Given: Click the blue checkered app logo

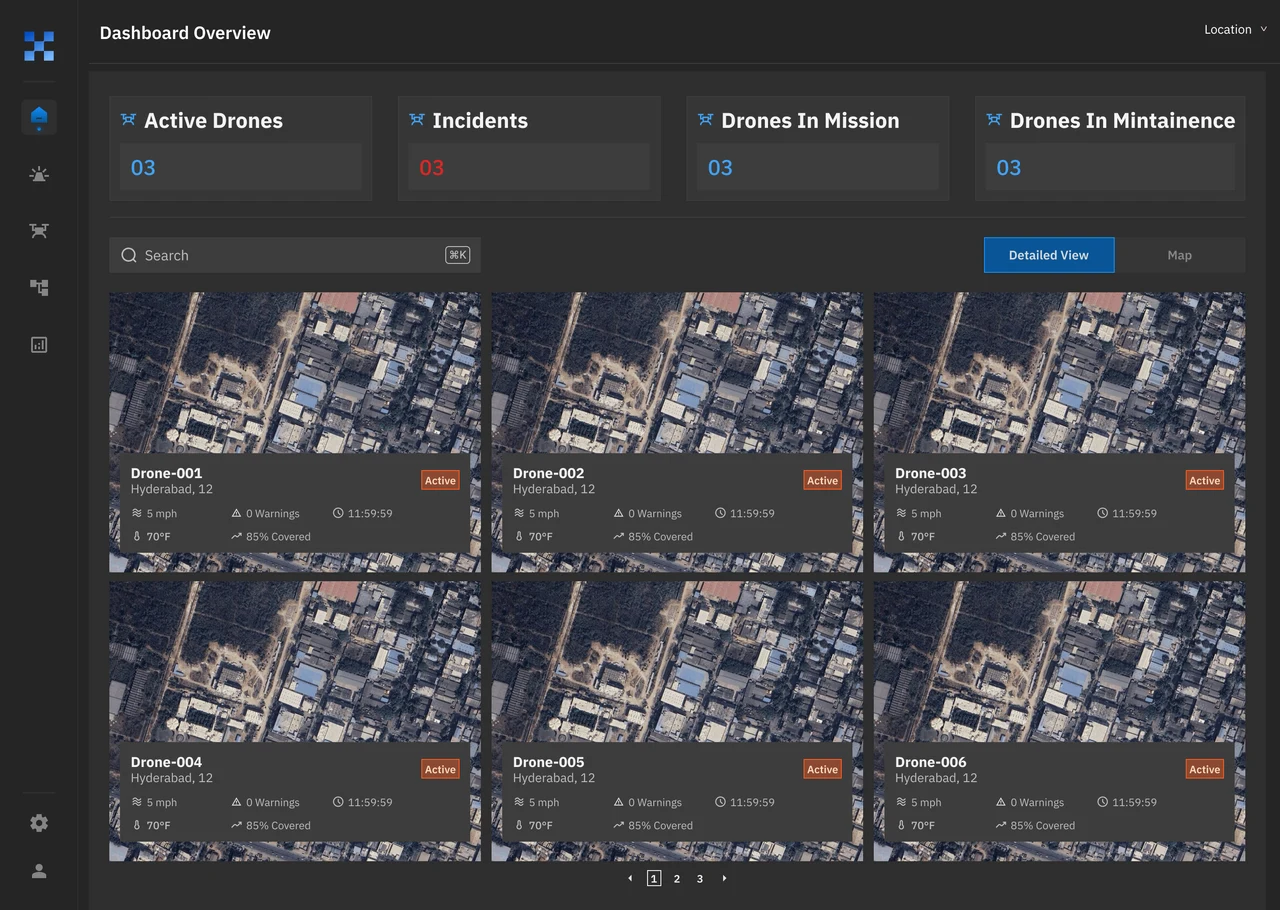Looking at the screenshot, I should 39,46.
